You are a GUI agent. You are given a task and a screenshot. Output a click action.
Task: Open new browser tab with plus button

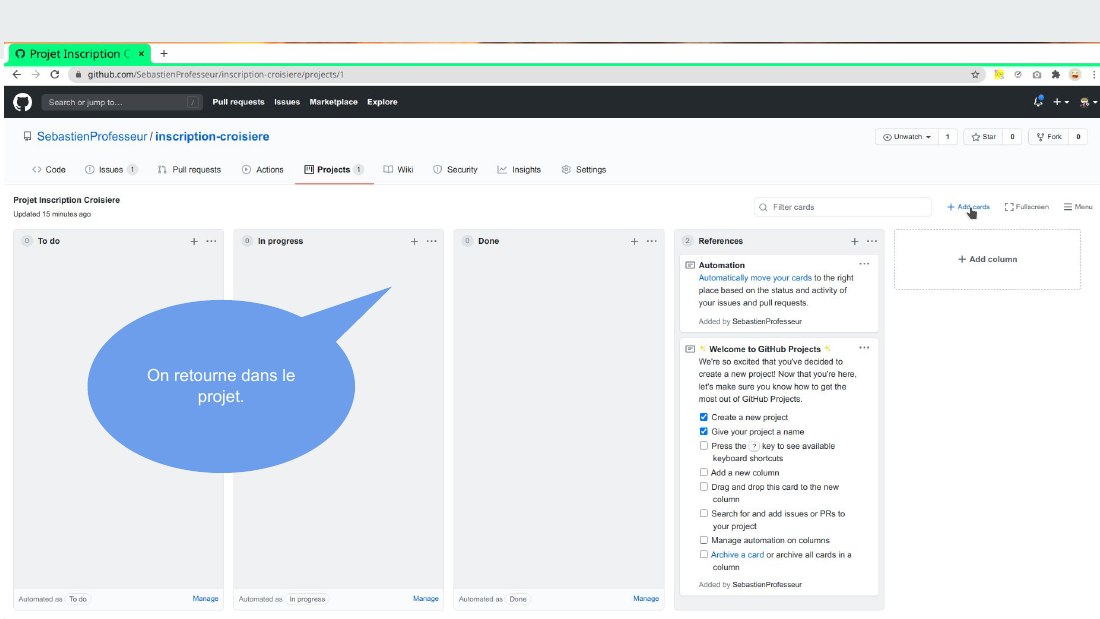coord(163,53)
